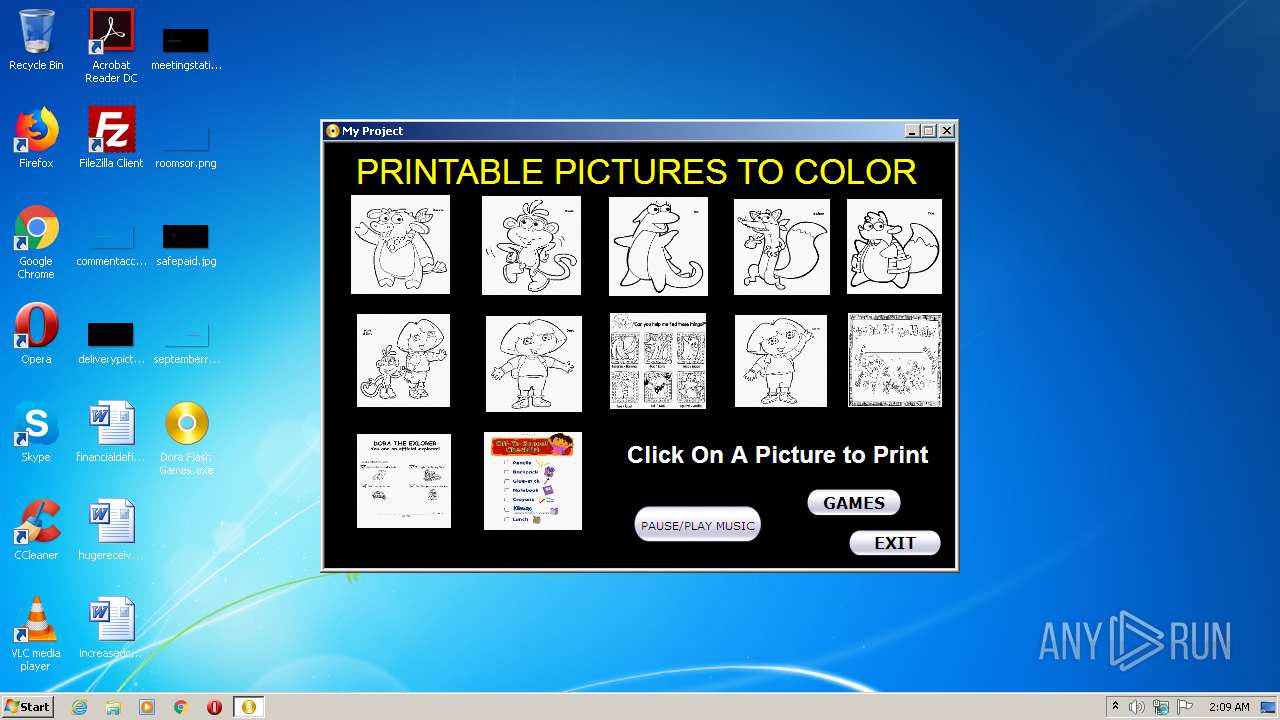Print the Dora waving hand coloring picture
Screen dimensions: 1280x720
pos(781,361)
